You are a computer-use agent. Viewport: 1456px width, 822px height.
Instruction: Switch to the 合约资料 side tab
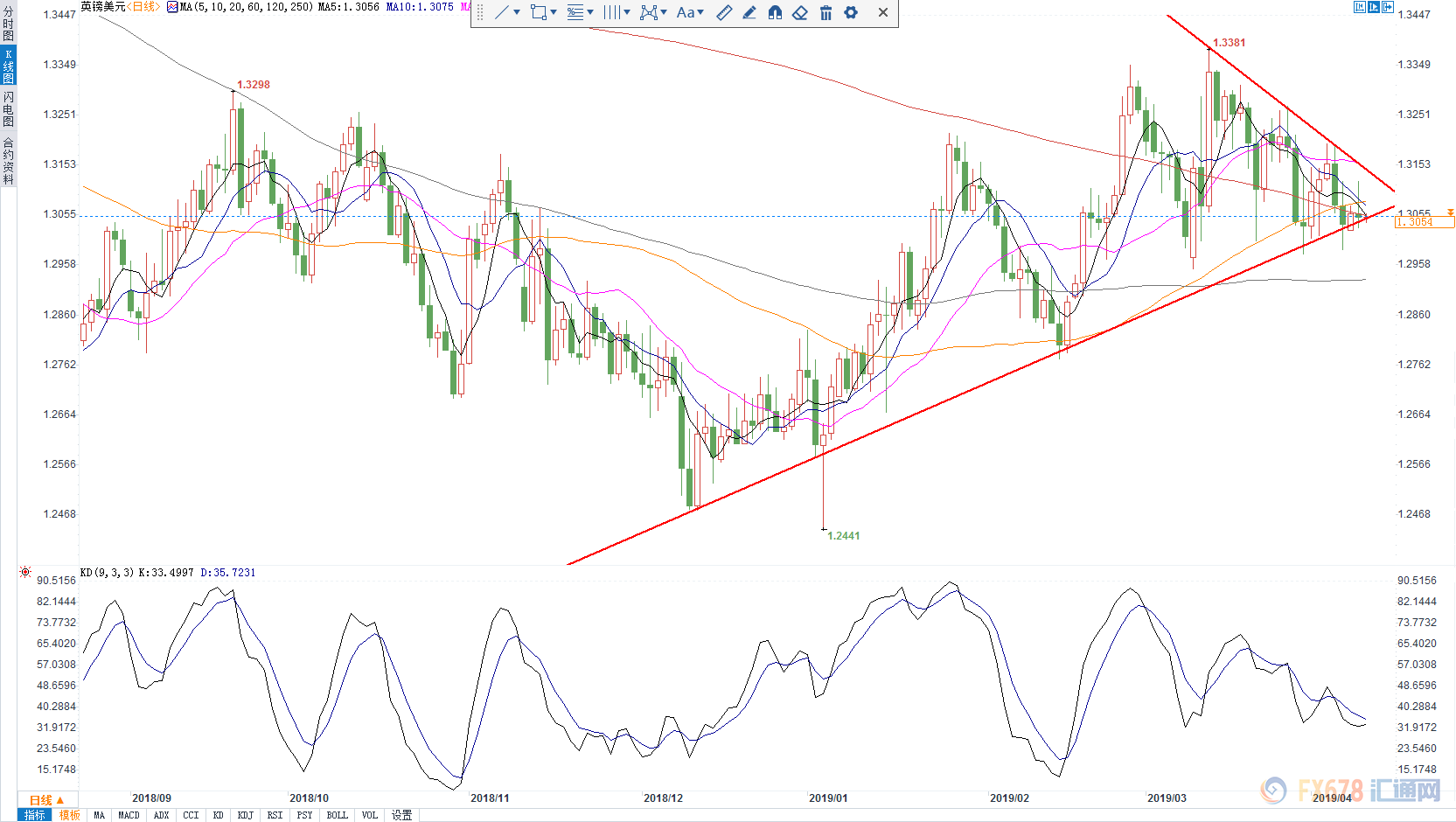(x=8, y=160)
